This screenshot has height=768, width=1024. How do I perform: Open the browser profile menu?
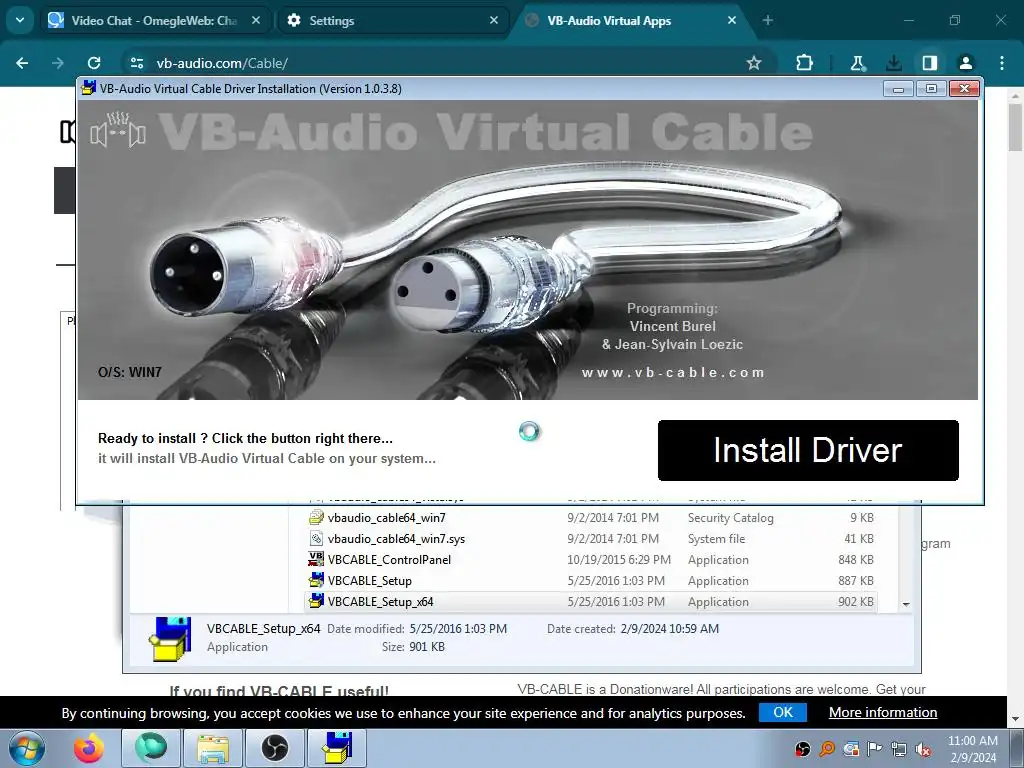pyautogui.click(x=965, y=63)
